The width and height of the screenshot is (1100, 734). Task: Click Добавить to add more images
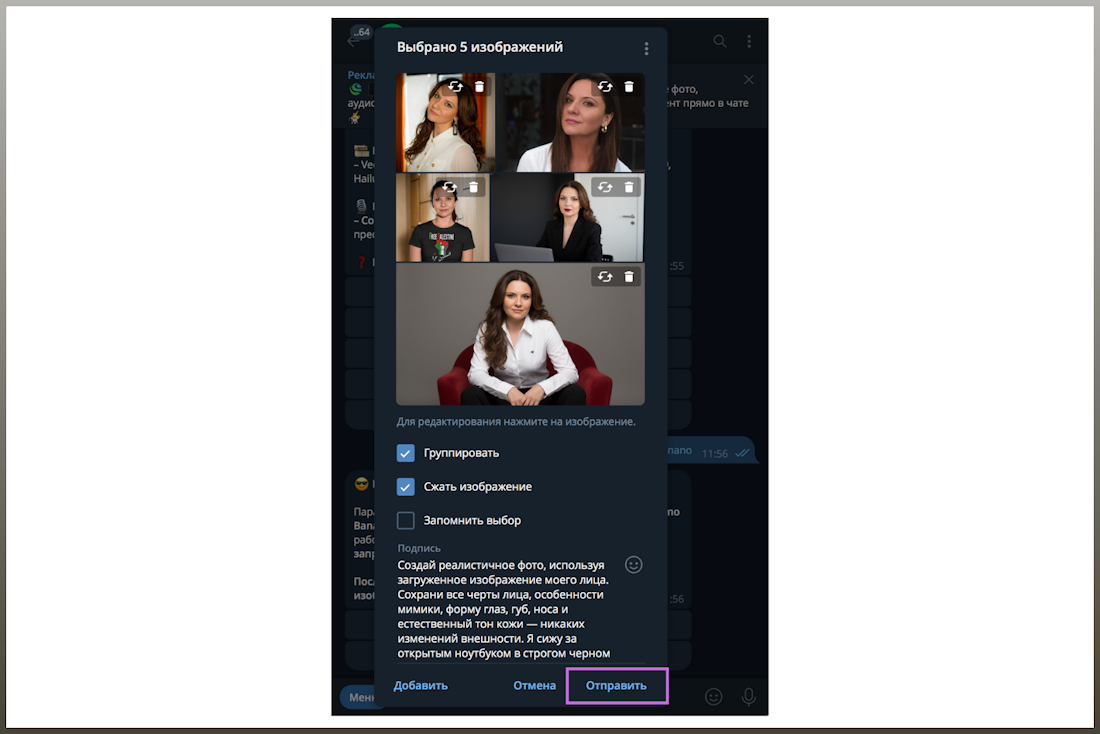pyautogui.click(x=420, y=686)
